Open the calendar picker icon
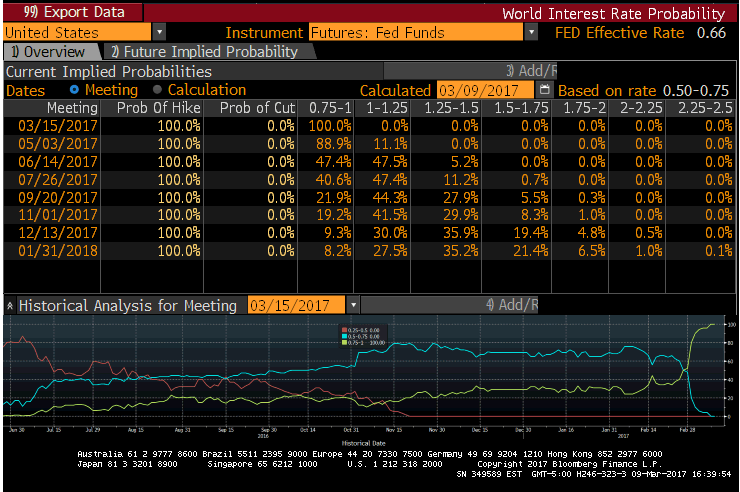The height and width of the screenshot is (492, 740). pyautogui.click(x=544, y=90)
